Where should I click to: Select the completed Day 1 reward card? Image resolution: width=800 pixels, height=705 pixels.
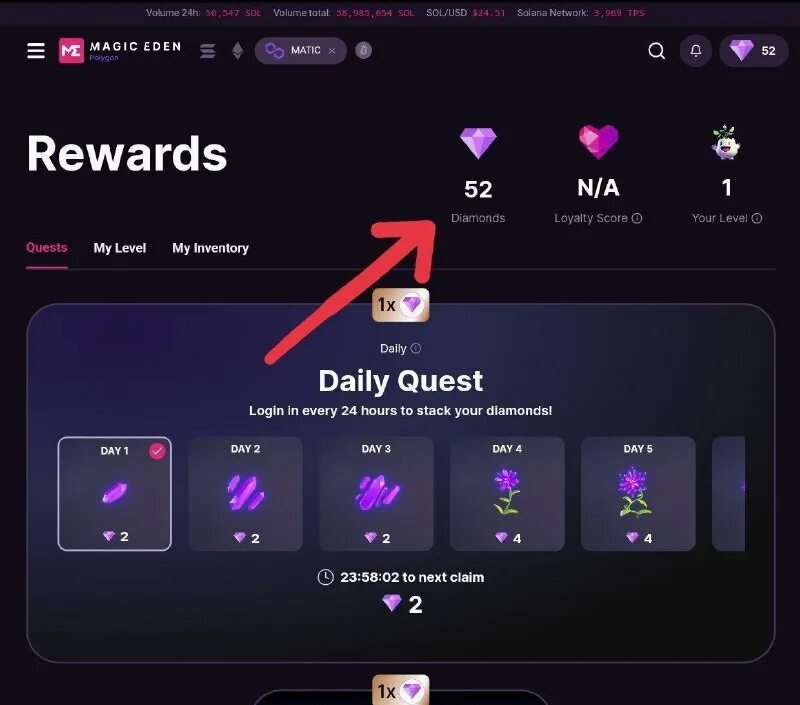[x=115, y=494]
